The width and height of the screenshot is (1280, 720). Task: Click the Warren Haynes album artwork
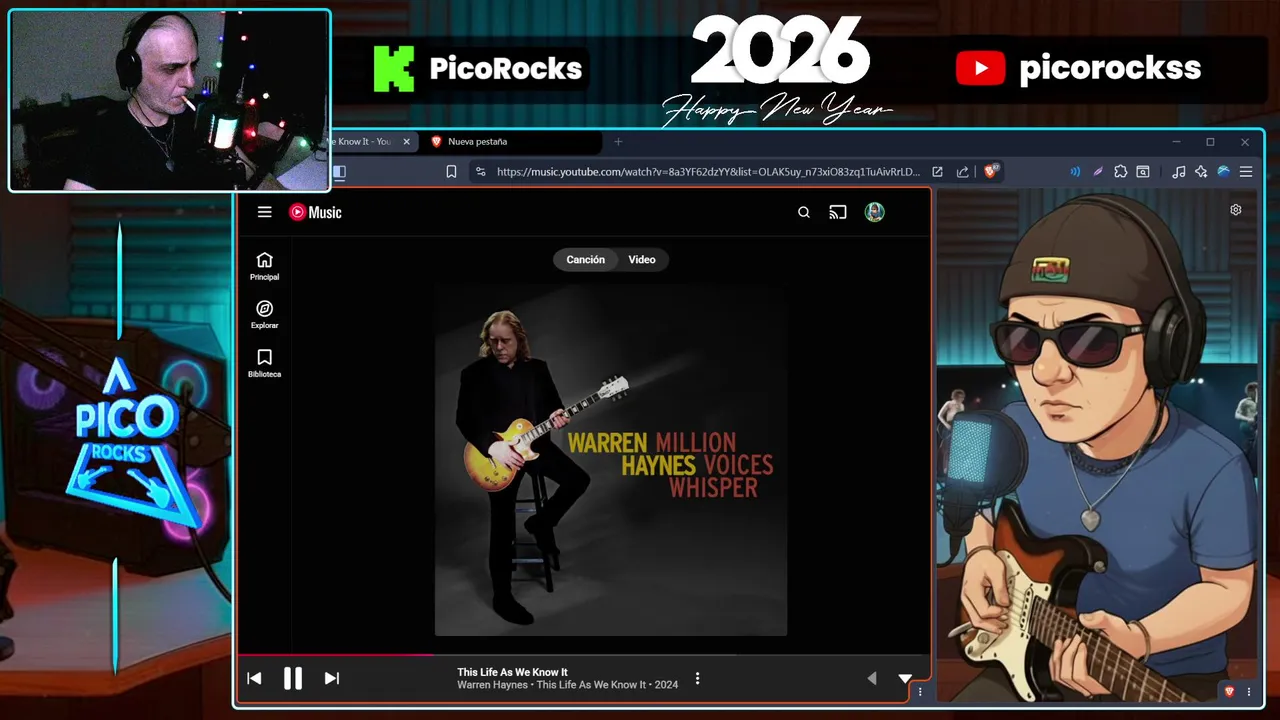[611, 460]
